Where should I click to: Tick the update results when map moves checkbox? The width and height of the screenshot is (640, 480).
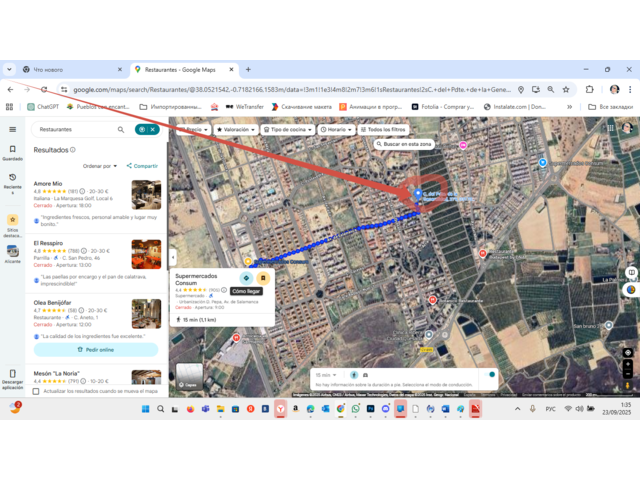(x=37, y=391)
